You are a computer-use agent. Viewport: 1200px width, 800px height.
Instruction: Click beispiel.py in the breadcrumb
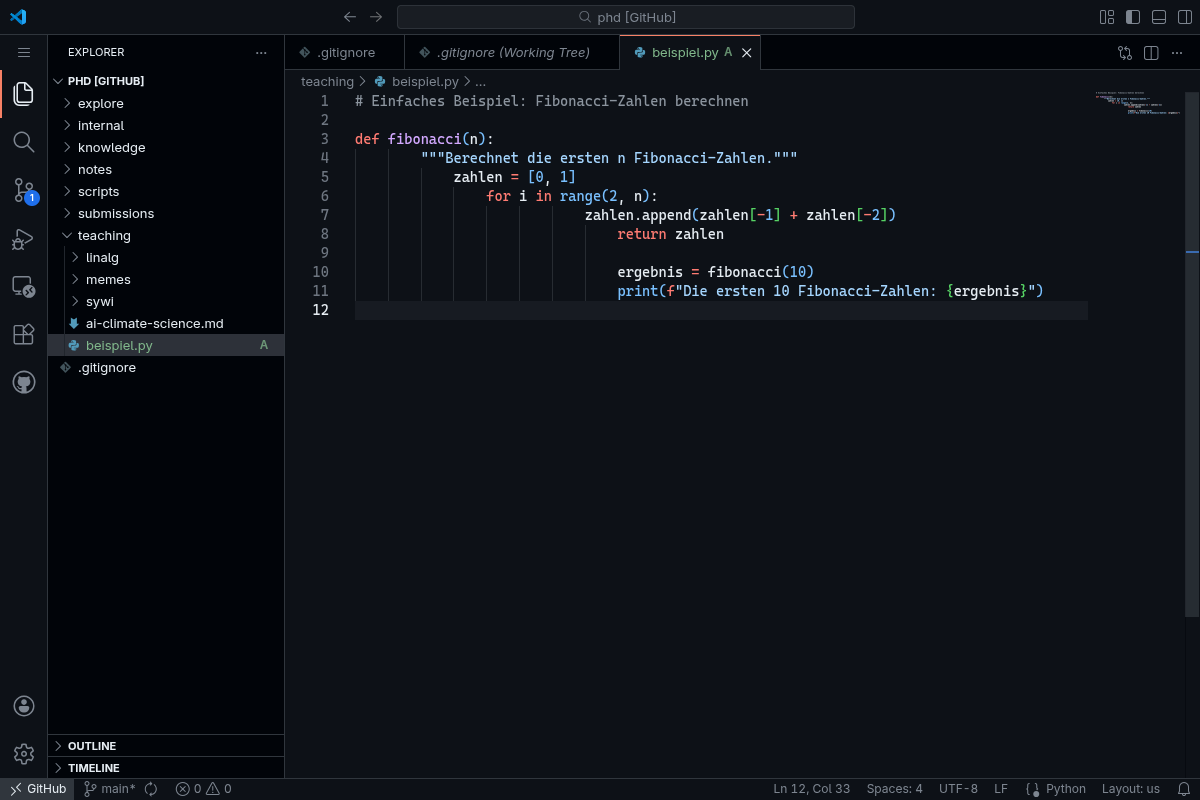click(416, 81)
